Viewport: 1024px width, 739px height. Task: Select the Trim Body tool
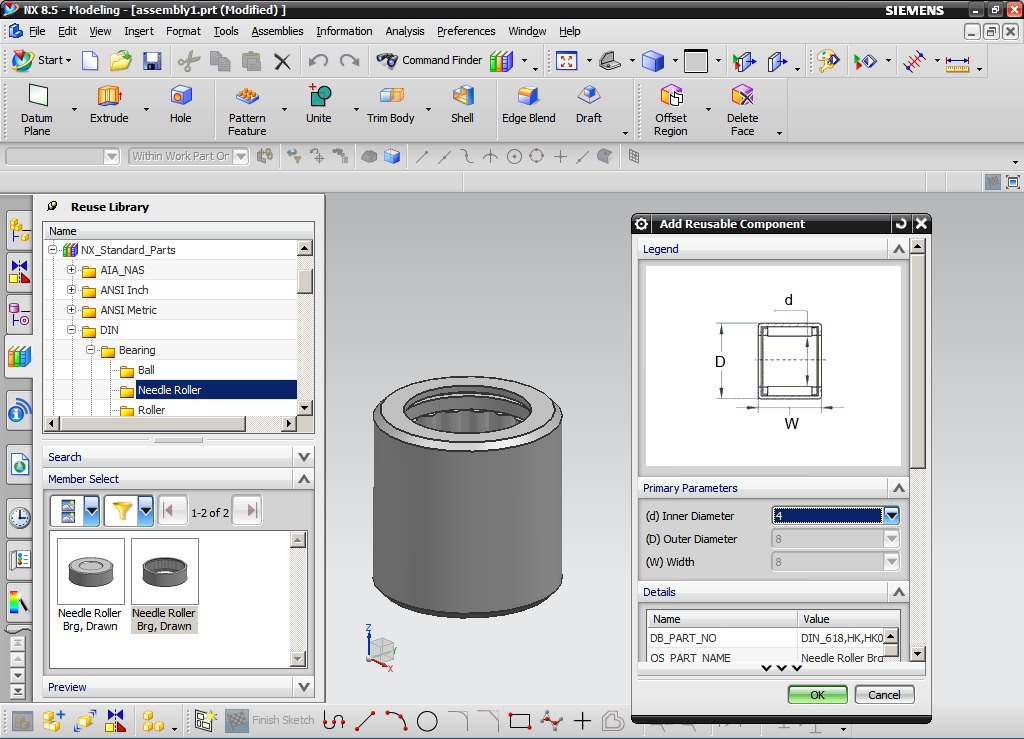[x=391, y=104]
